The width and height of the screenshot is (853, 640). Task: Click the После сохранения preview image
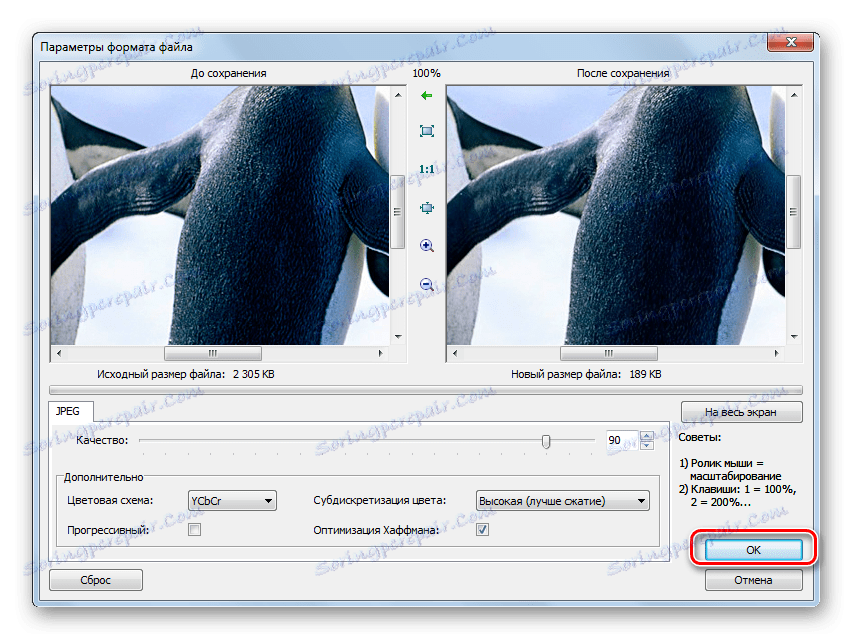[616, 216]
